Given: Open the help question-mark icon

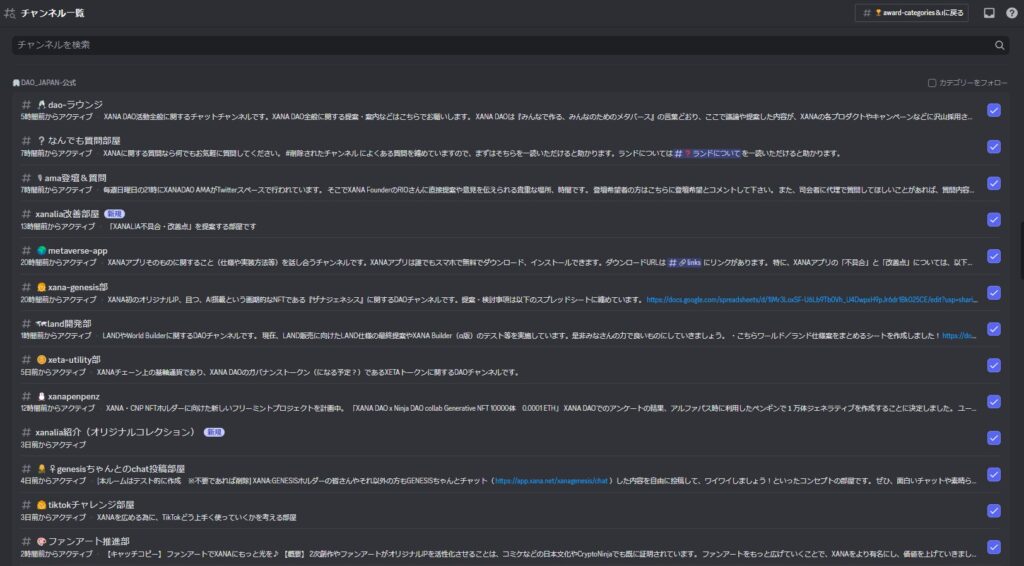Looking at the screenshot, I should point(1011,13).
